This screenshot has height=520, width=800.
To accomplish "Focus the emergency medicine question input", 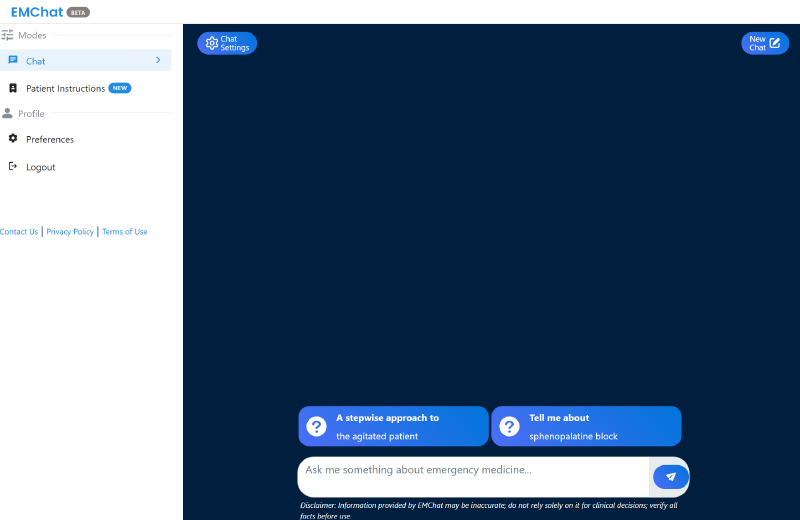I will [473, 477].
